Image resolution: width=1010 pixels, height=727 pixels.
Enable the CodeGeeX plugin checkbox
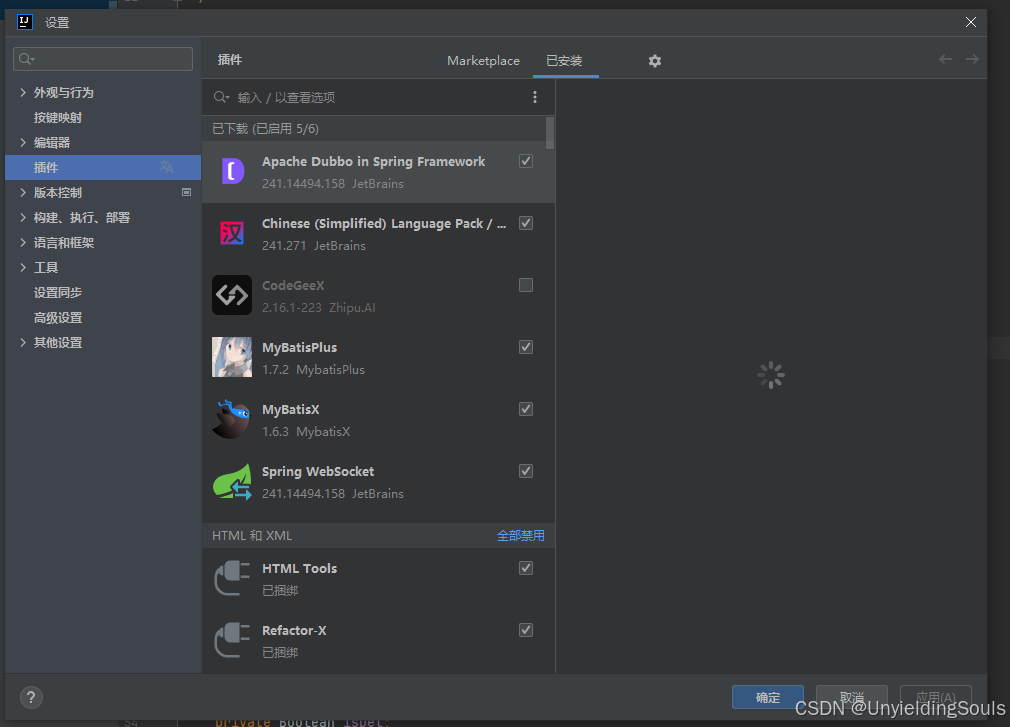click(526, 285)
